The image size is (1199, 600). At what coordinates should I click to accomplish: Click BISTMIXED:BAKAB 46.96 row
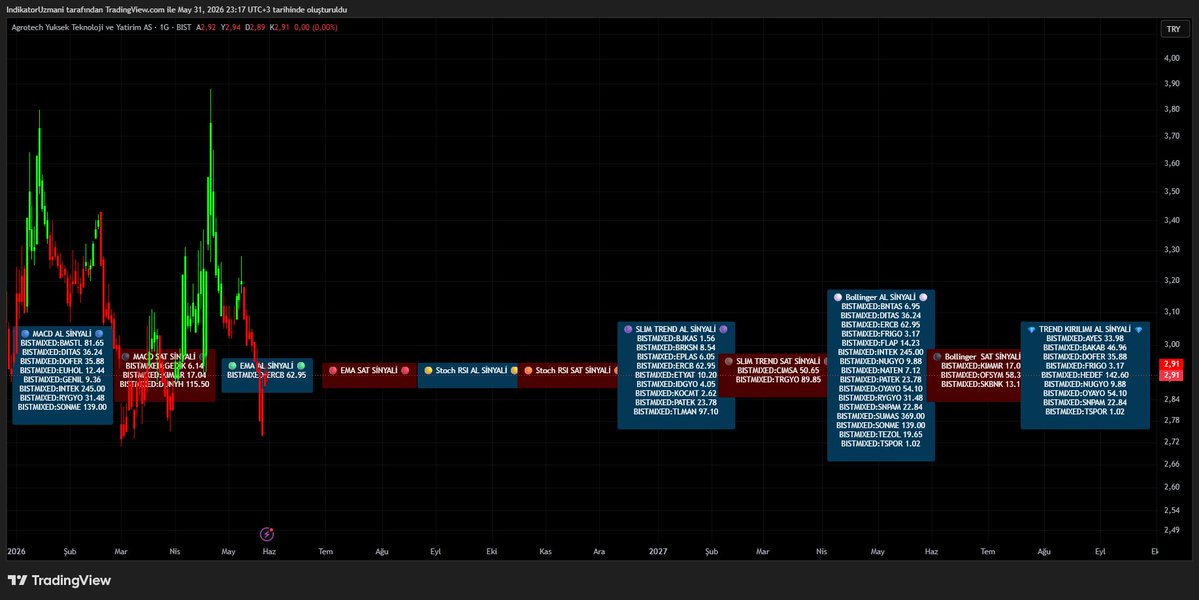[x=1084, y=348]
